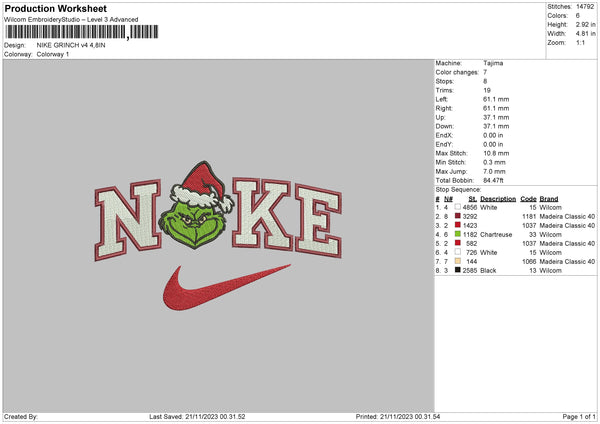Screen dimensions: 600x424
Task: Click the 'Stop Sequence:' heading
Action: [458, 189]
